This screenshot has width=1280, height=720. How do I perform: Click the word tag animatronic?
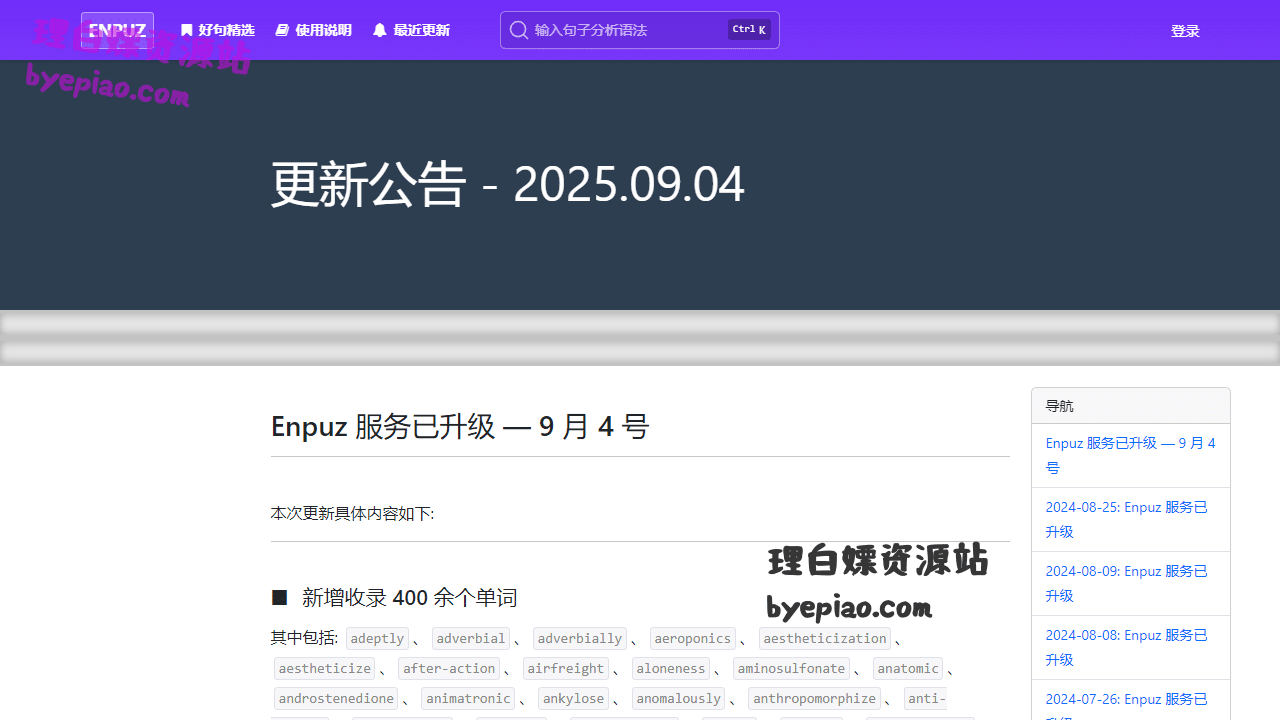[x=468, y=699]
